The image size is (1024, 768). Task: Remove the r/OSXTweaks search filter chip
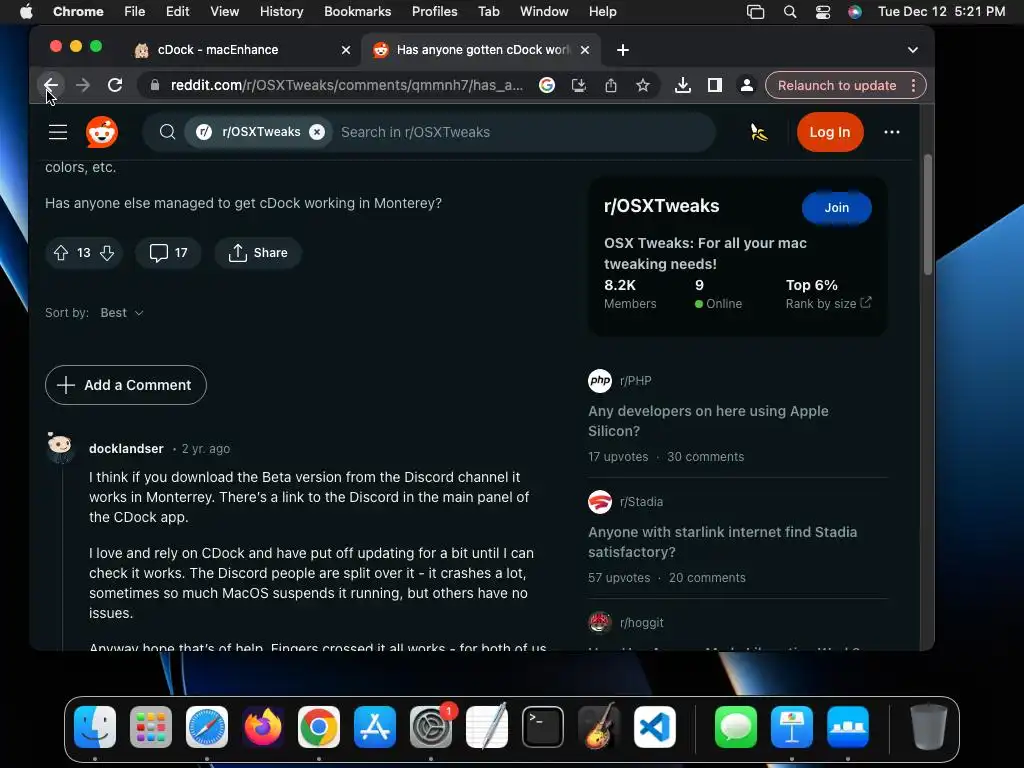point(317,132)
